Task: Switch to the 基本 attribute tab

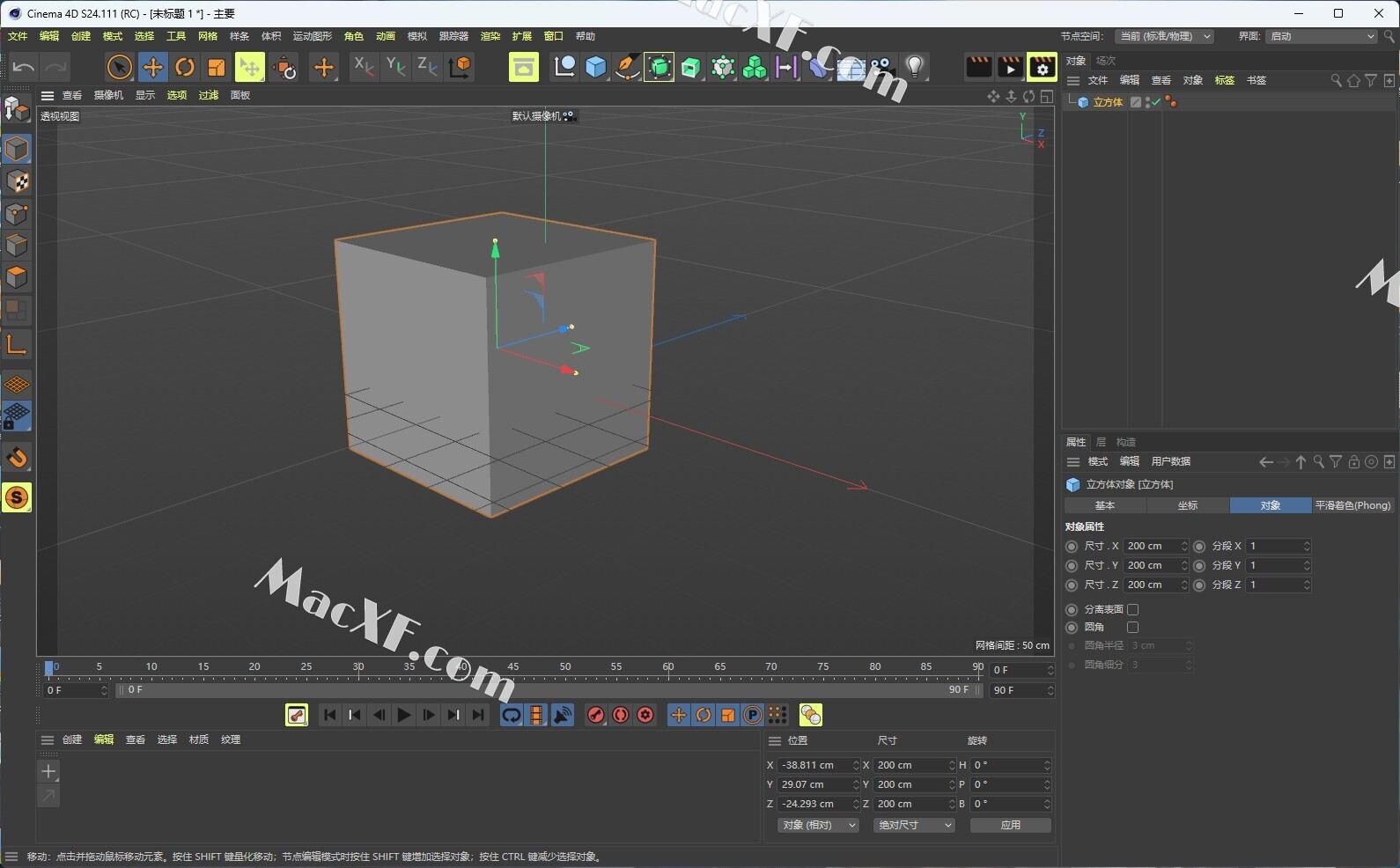Action: point(1105,505)
